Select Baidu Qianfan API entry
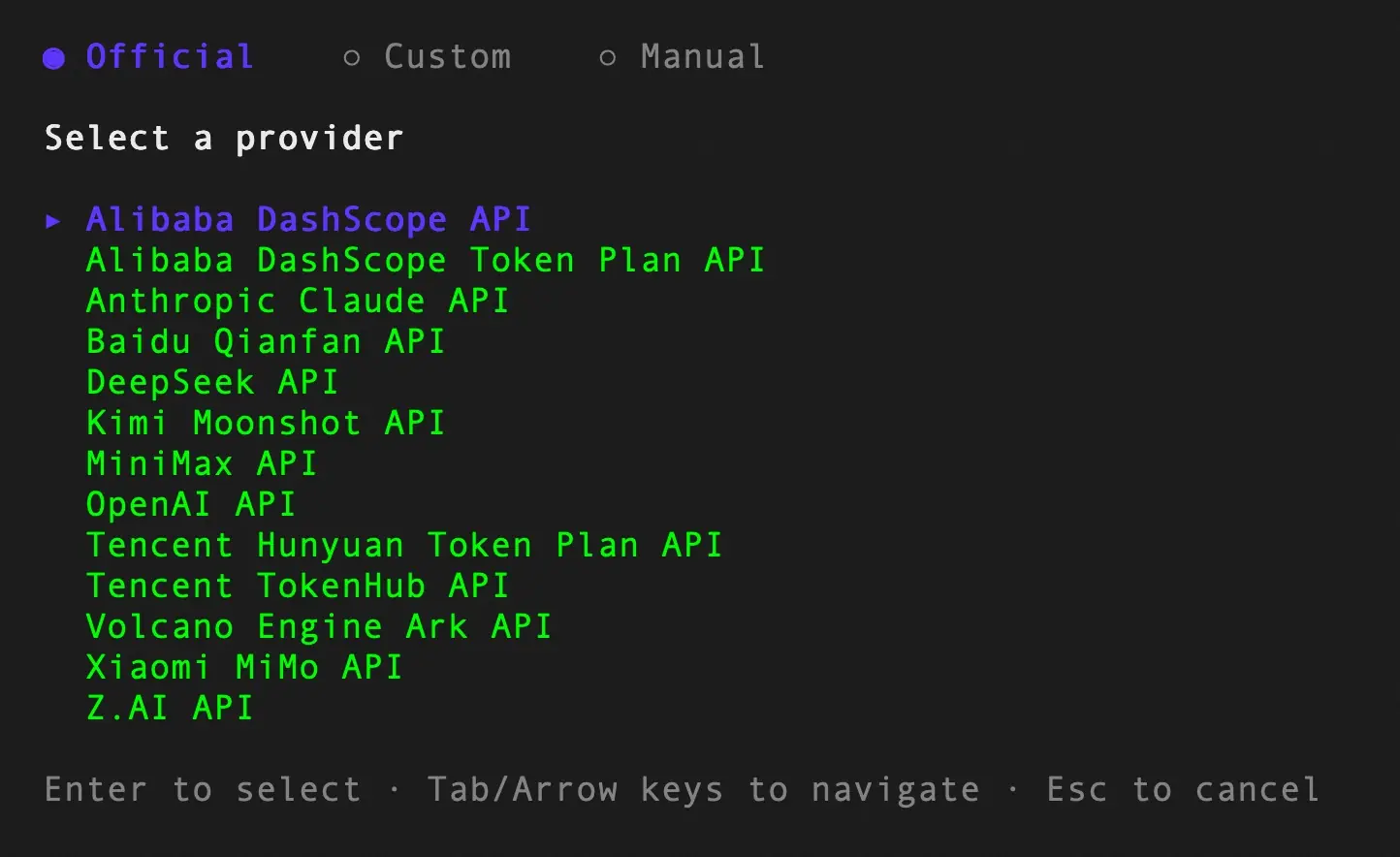Viewport: 1400px width, 857px height. pos(266,342)
